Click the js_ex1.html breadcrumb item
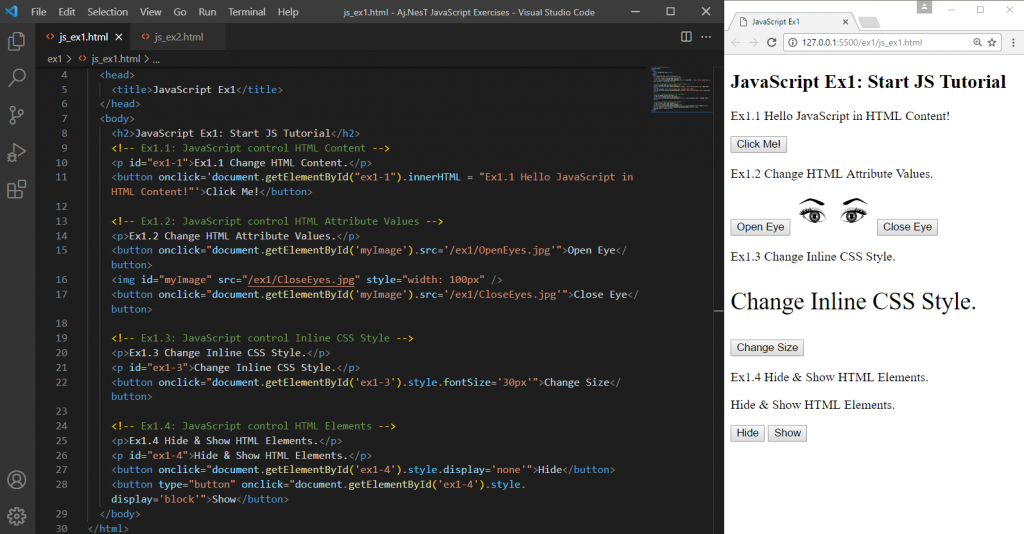 (x=115, y=59)
